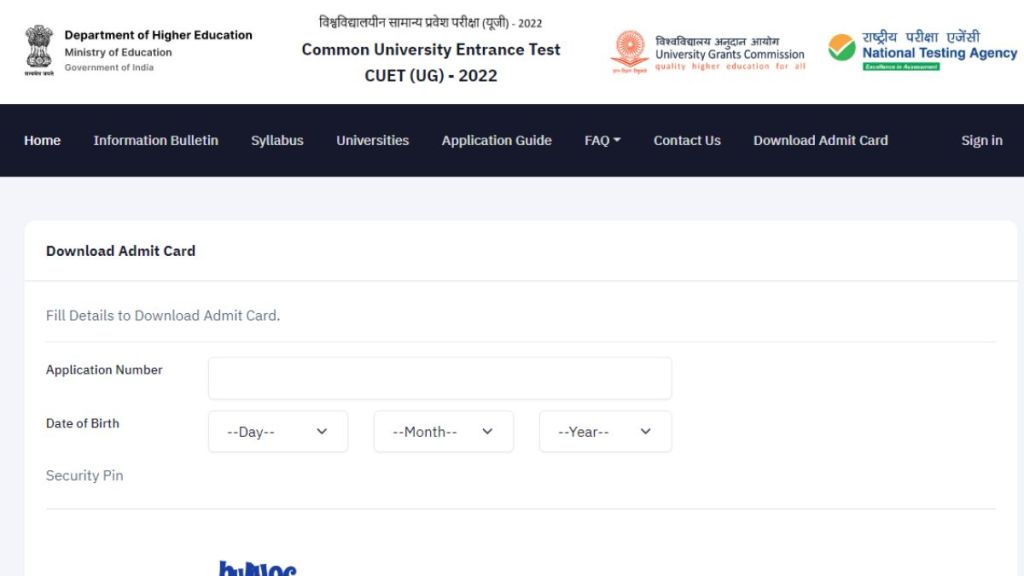1024x576 pixels.
Task: Click the NTA colored ribbon logo icon
Action: [840, 48]
